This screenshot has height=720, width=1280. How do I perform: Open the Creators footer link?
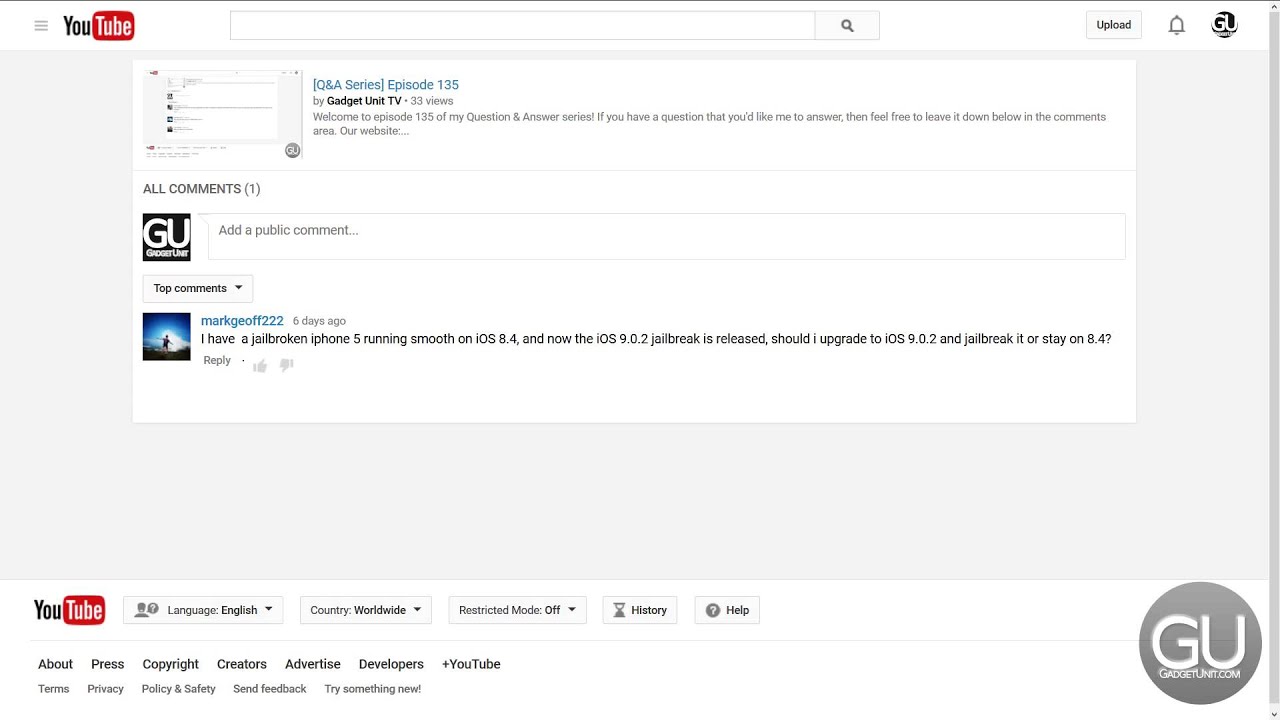click(x=242, y=664)
